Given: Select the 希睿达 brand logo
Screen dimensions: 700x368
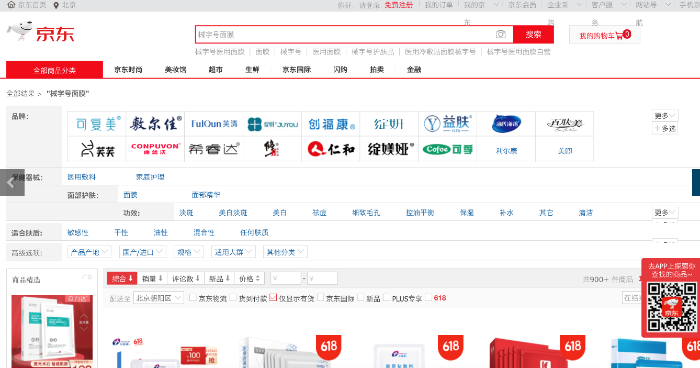Looking at the screenshot, I should pos(214,149).
